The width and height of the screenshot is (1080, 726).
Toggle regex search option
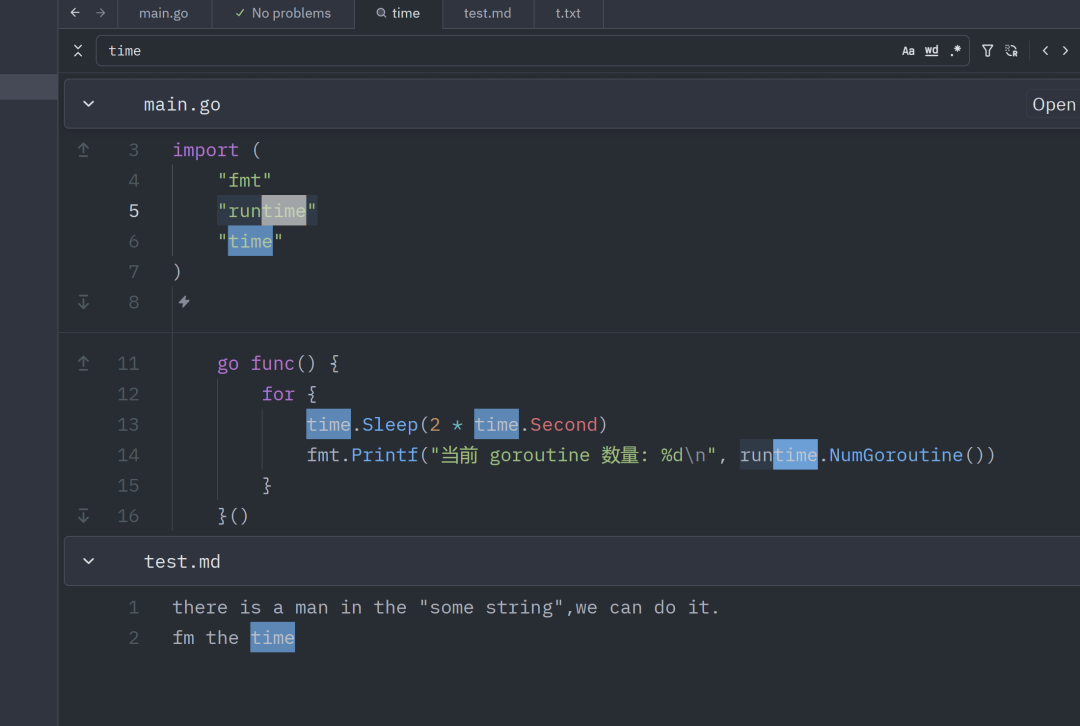coord(955,51)
